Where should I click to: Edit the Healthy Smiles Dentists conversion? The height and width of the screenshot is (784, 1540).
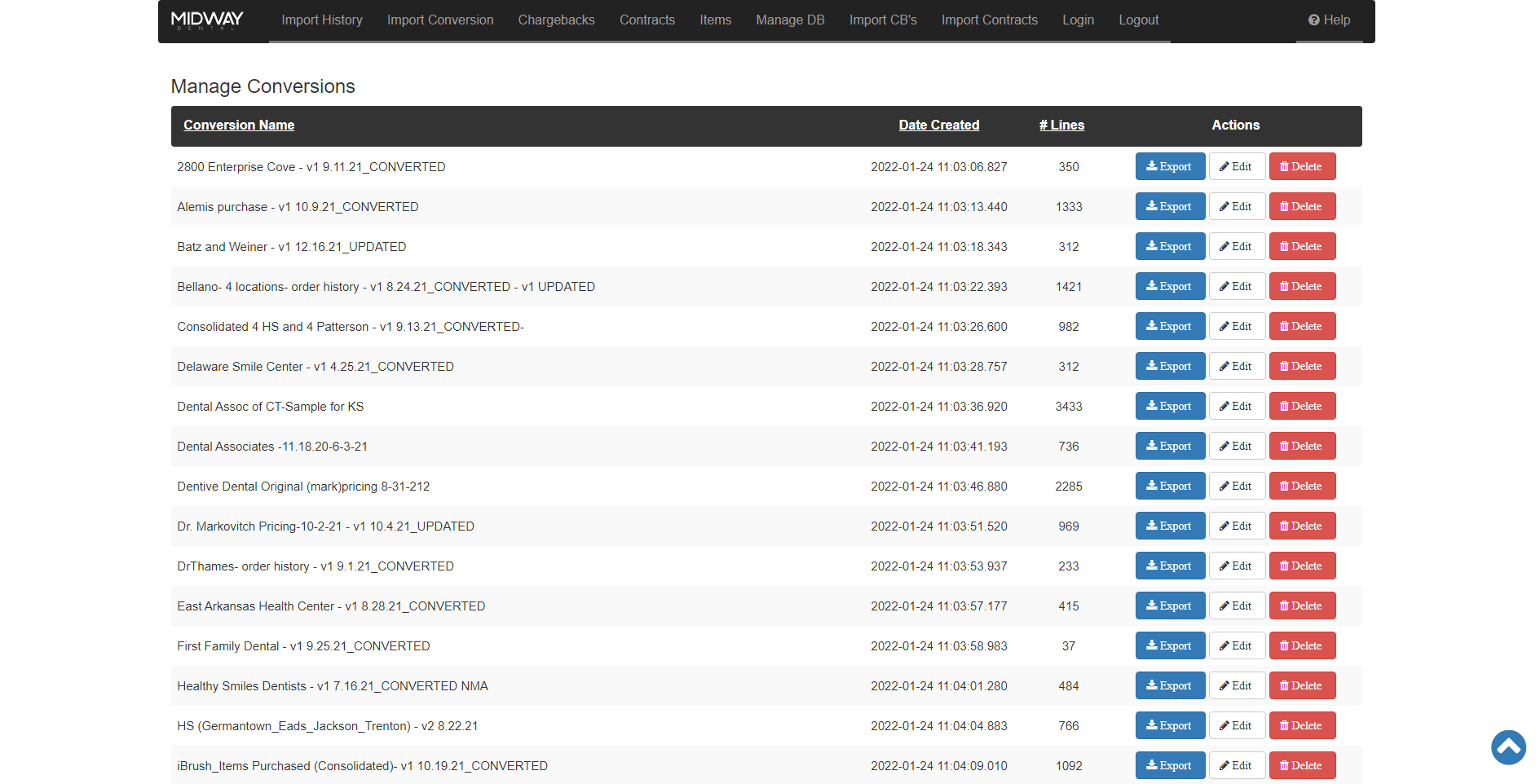pos(1236,685)
